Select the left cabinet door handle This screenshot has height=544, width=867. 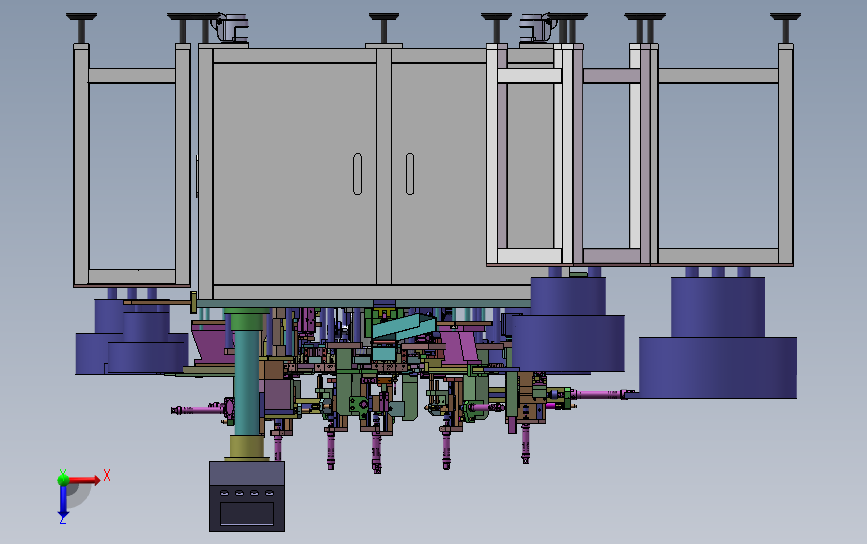[x=357, y=174]
